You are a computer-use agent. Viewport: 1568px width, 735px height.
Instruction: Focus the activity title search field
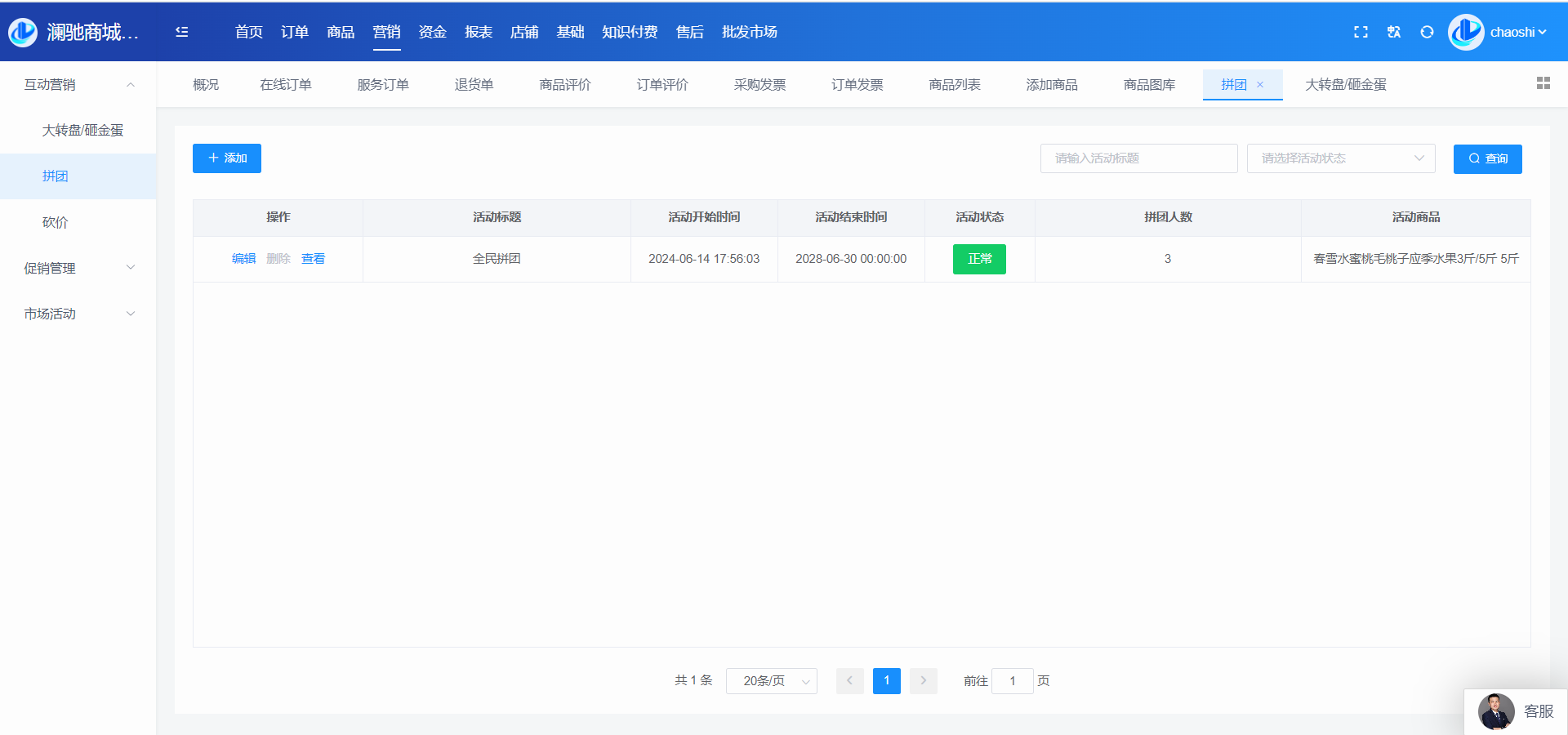tap(1138, 158)
